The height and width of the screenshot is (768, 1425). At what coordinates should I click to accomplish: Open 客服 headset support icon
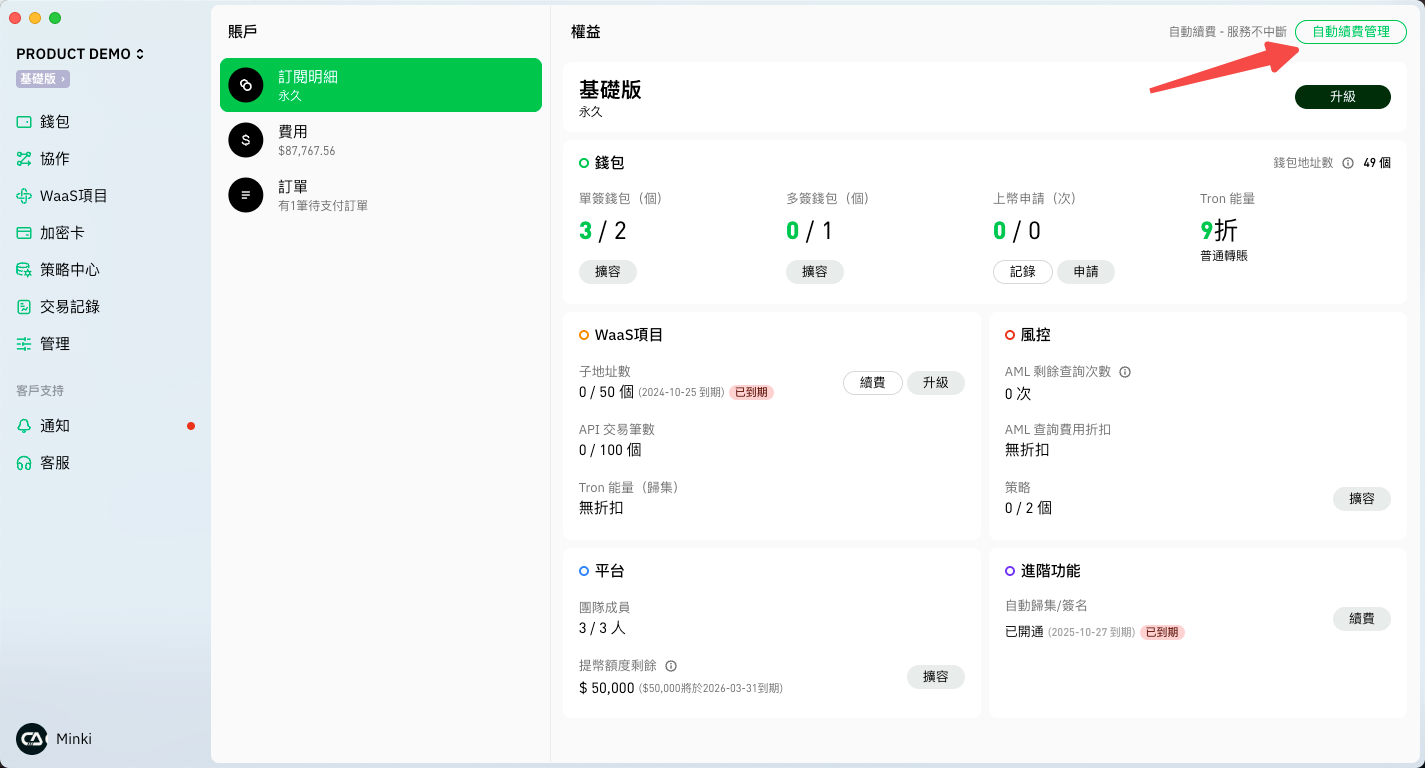coord(24,463)
